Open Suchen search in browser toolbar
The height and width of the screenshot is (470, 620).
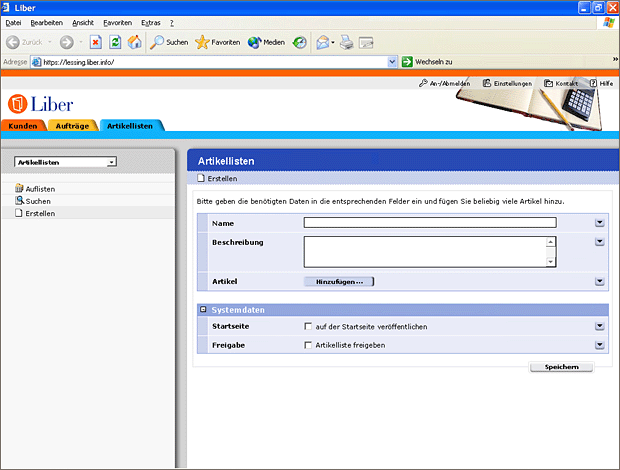[x=169, y=42]
